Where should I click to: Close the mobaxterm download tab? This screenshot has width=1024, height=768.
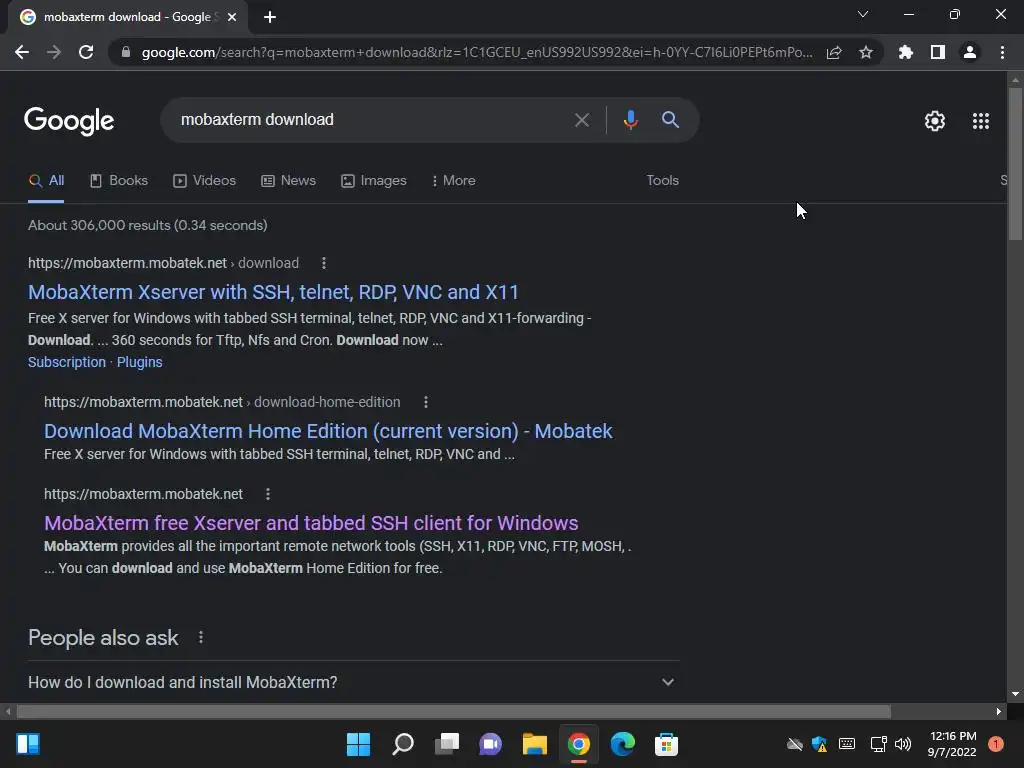click(232, 17)
